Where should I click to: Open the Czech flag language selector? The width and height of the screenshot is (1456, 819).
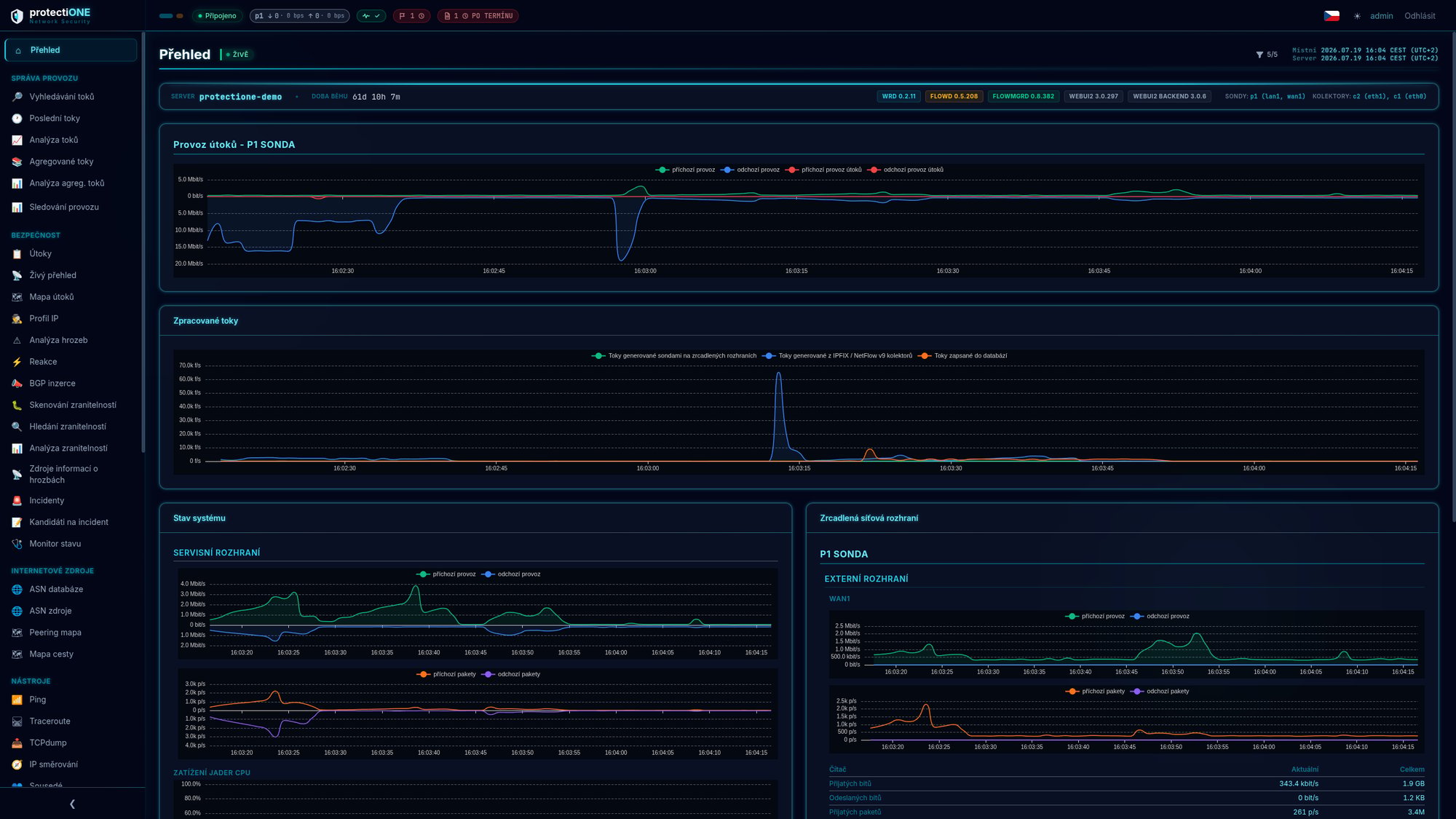[x=1332, y=16]
